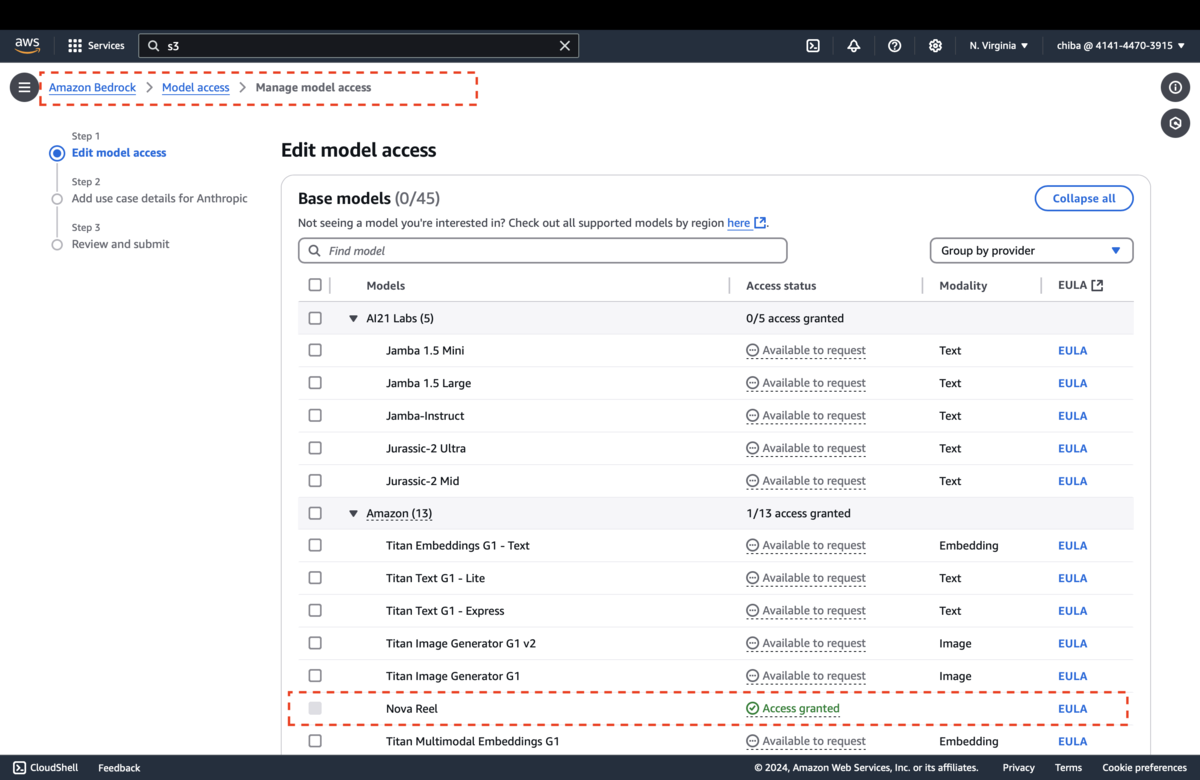Open the help question mark icon
1200x780 pixels.
895,46
